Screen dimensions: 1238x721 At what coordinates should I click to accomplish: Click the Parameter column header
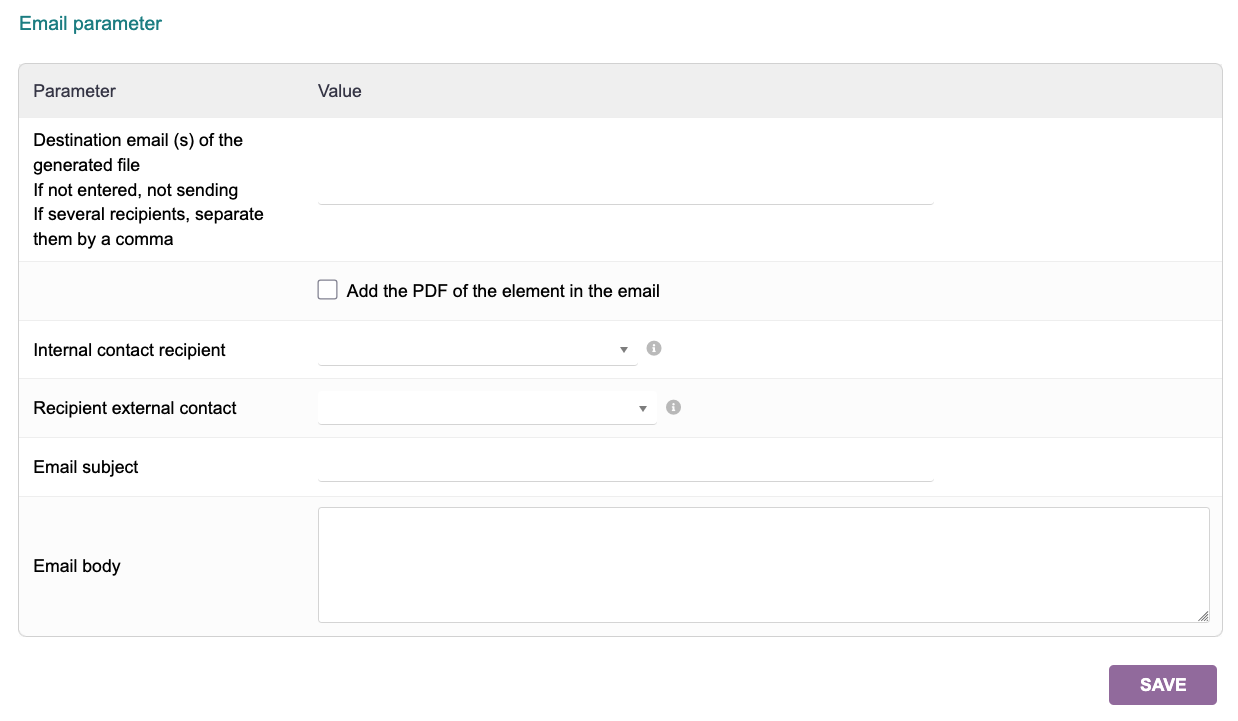pyautogui.click(x=75, y=91)
